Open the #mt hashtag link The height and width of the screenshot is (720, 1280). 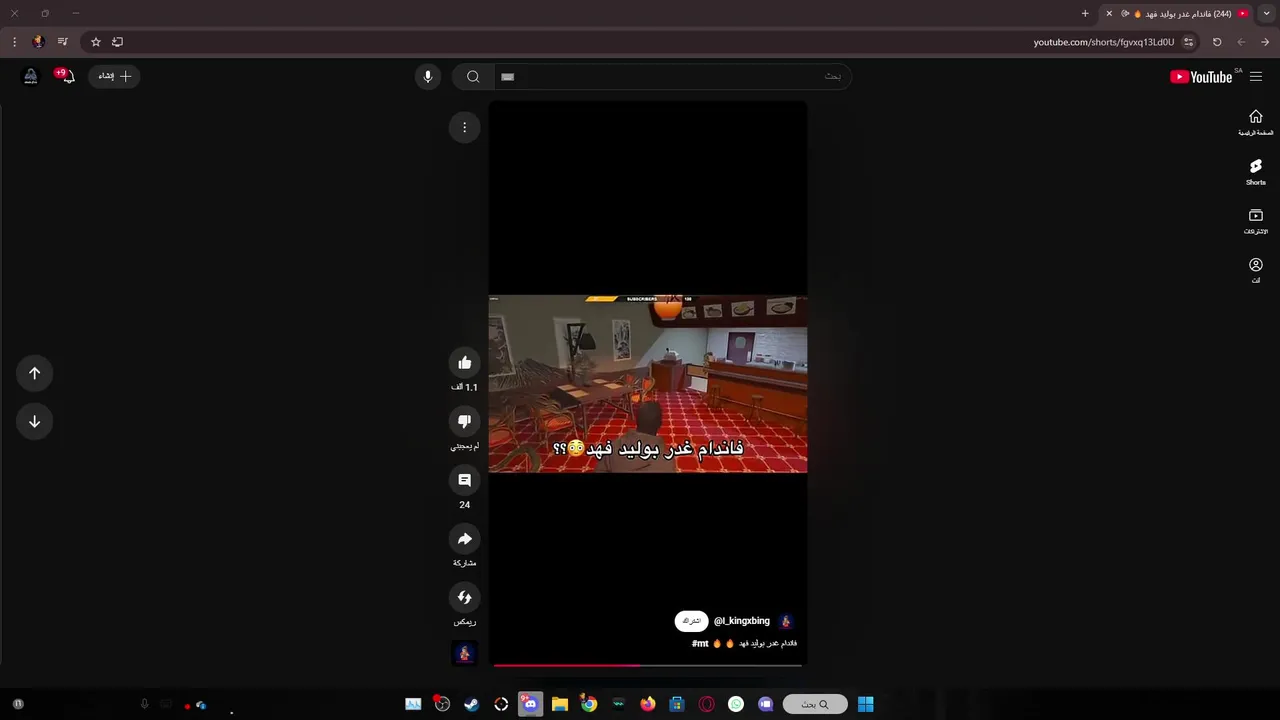coord(700,643)
